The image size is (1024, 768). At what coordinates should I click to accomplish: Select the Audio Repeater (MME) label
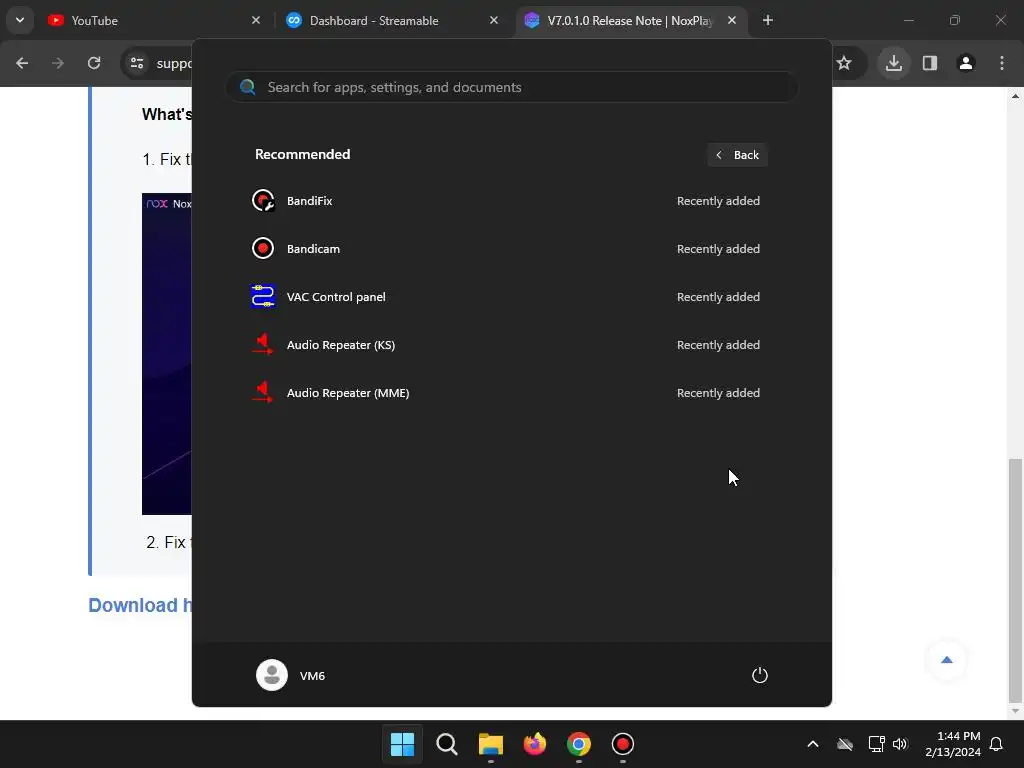(348, 393)
